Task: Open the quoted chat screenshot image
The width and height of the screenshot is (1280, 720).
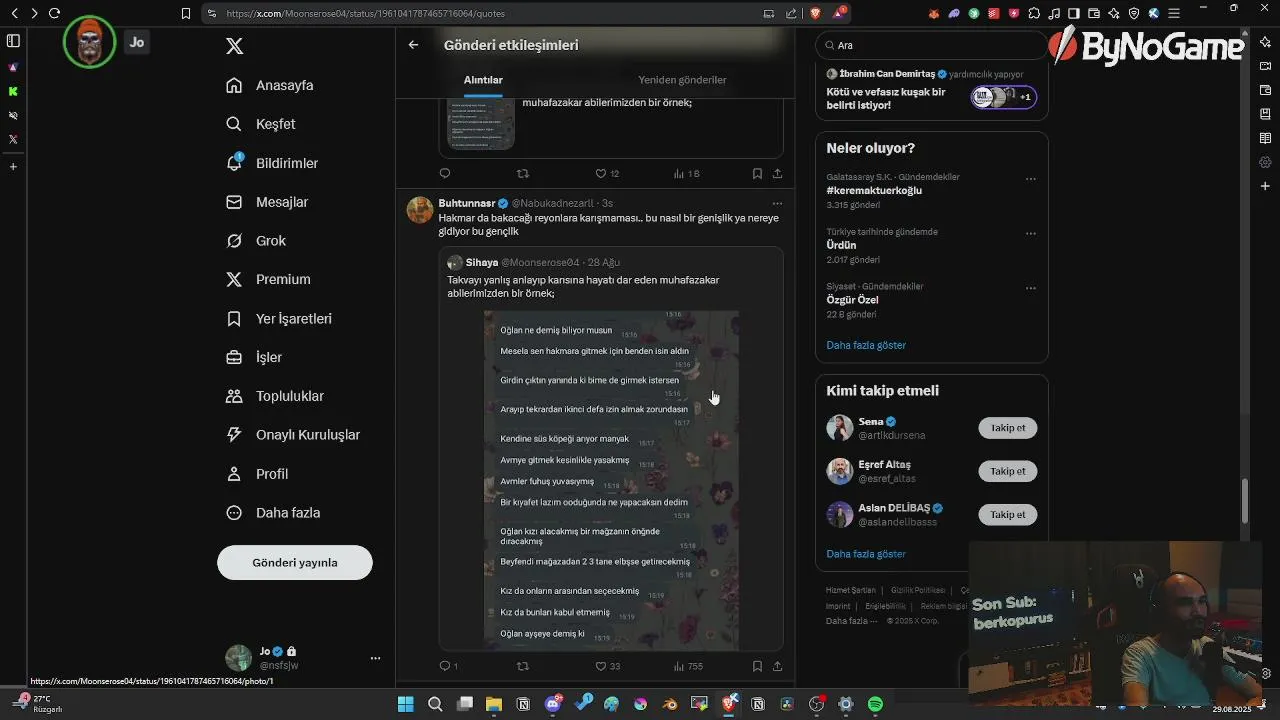Action: (x=611, y=480)
